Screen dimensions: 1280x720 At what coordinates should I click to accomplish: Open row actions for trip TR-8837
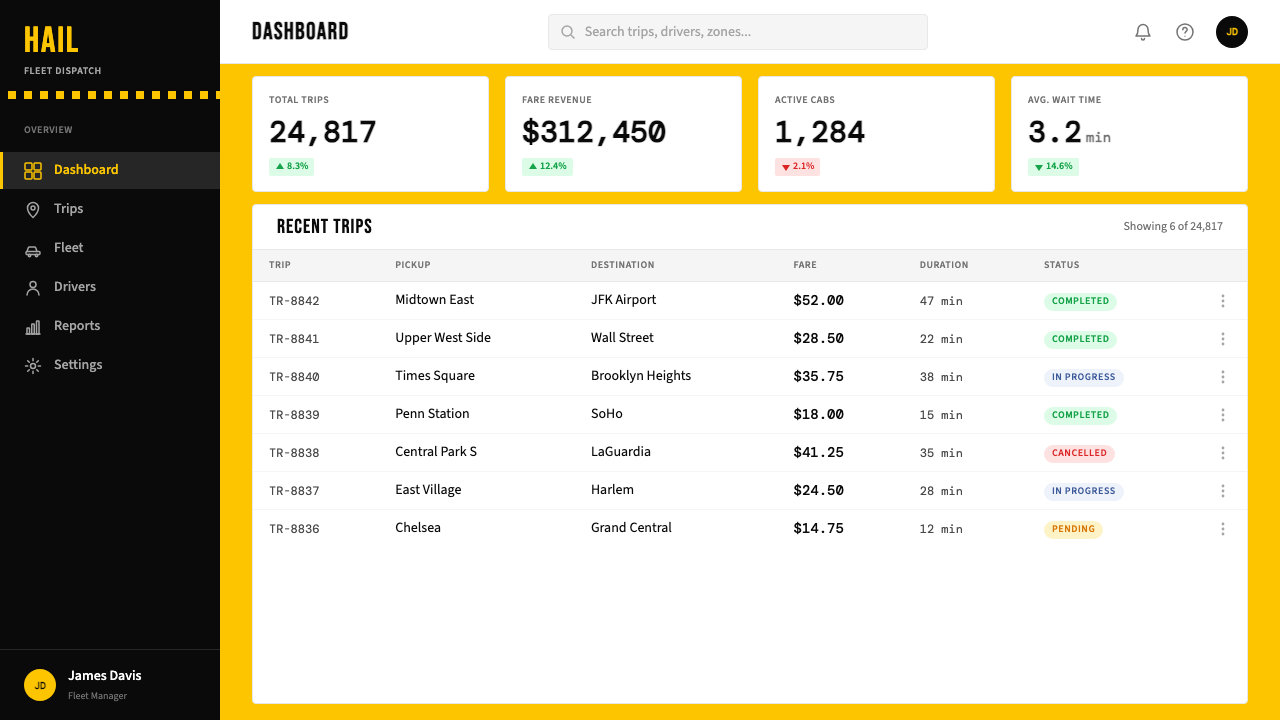1223,491
